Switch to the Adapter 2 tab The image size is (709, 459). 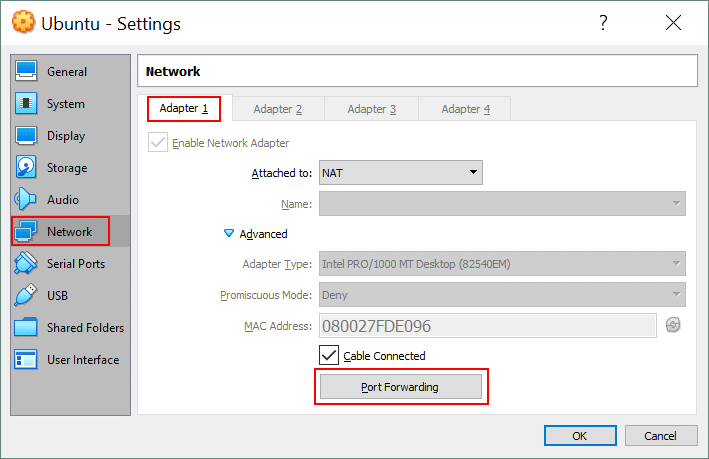(277, 109)
